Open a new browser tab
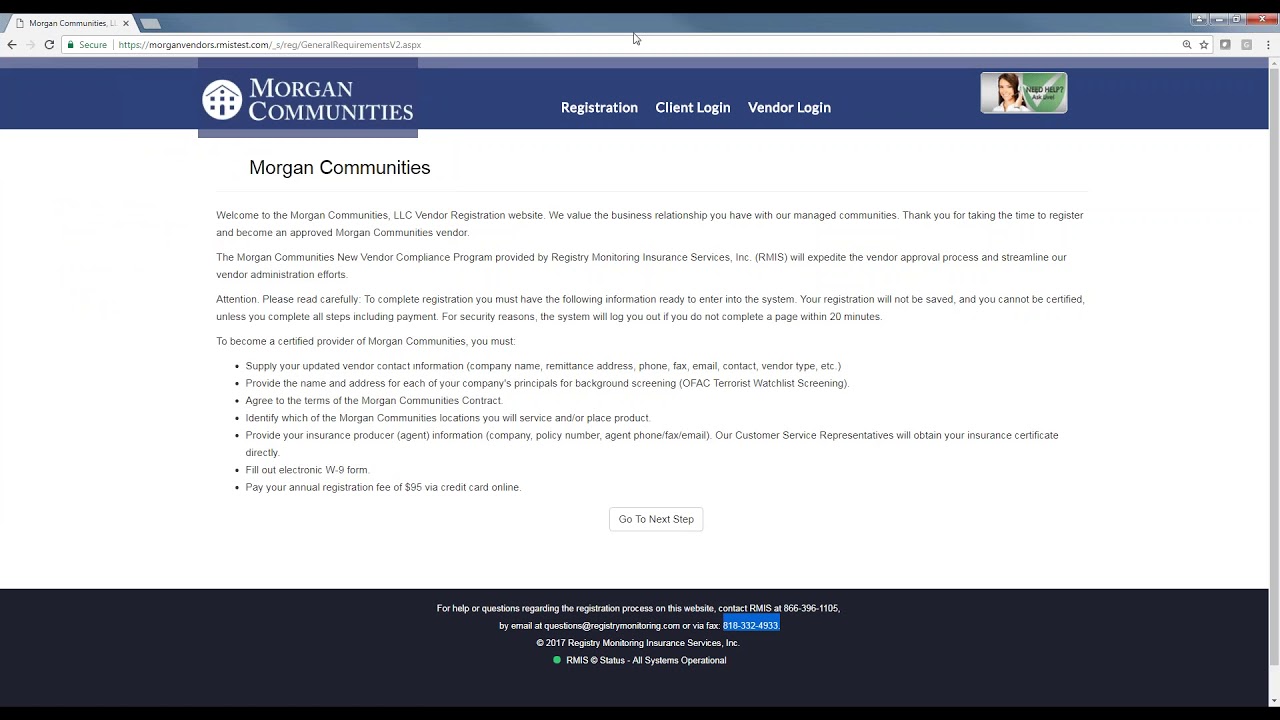 pos(150,23)
